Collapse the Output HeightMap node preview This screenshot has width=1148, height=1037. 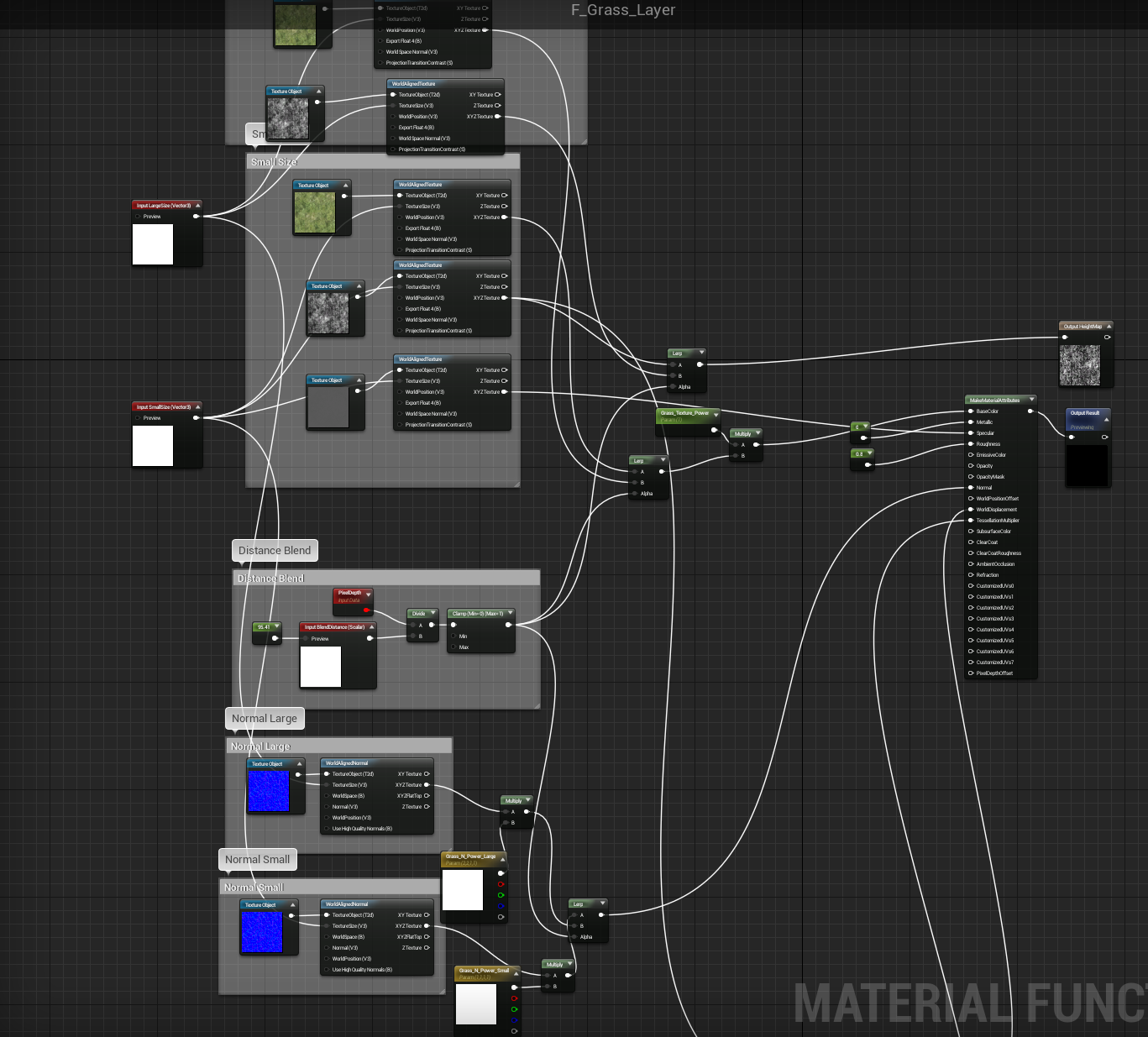tap(1109, 326)
